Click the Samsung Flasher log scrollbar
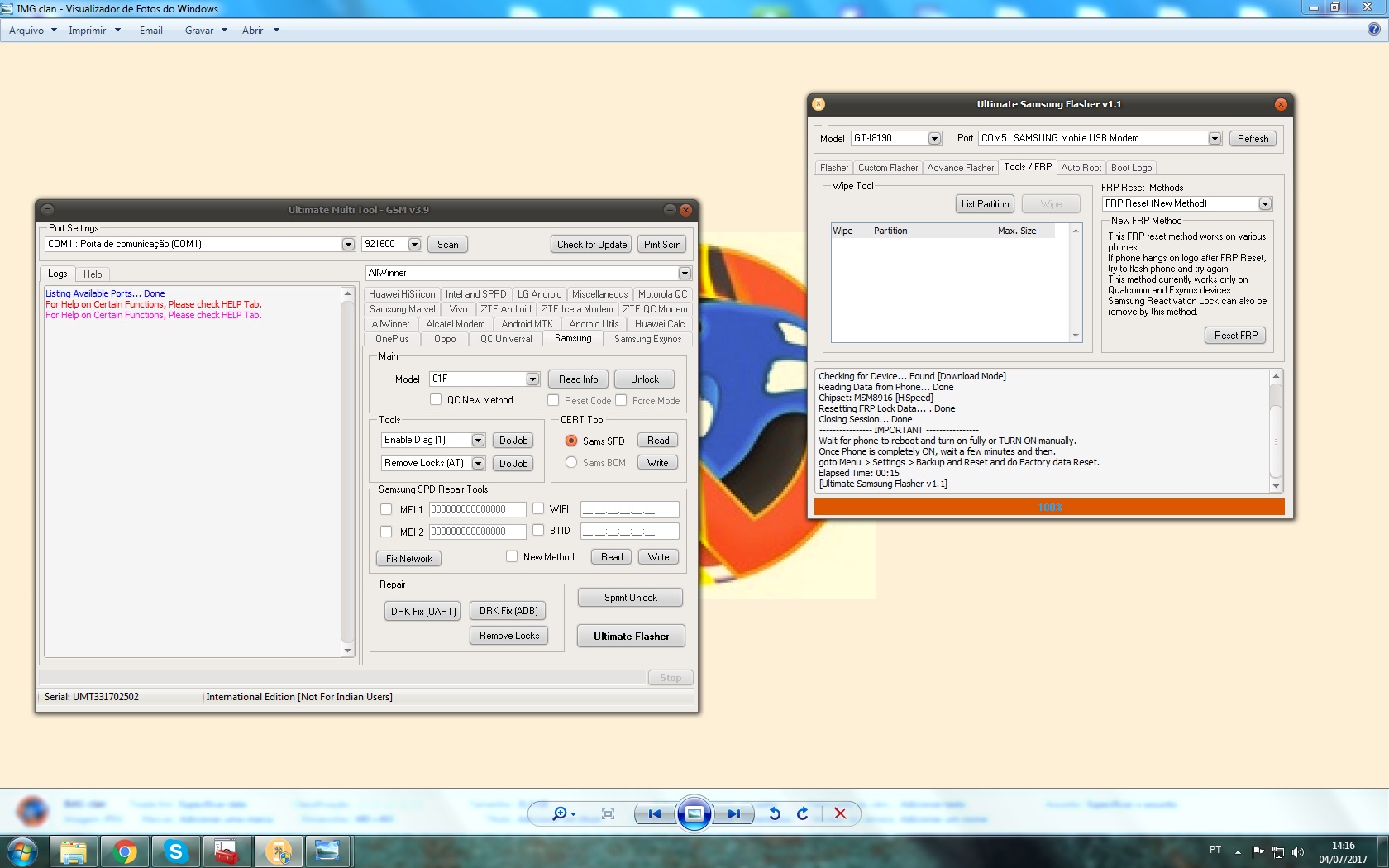The height and width of the screenshot is (868, 1389). coord(1276,430)
